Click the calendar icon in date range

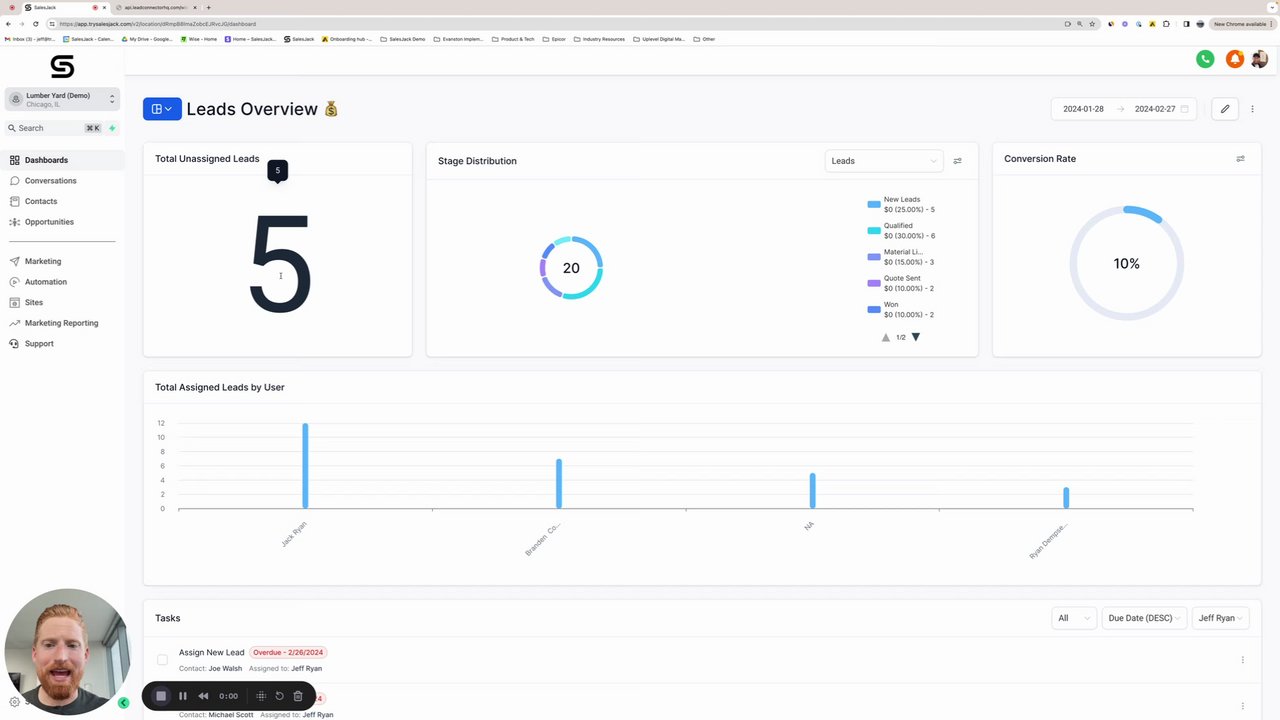(x=1185, y=109)
